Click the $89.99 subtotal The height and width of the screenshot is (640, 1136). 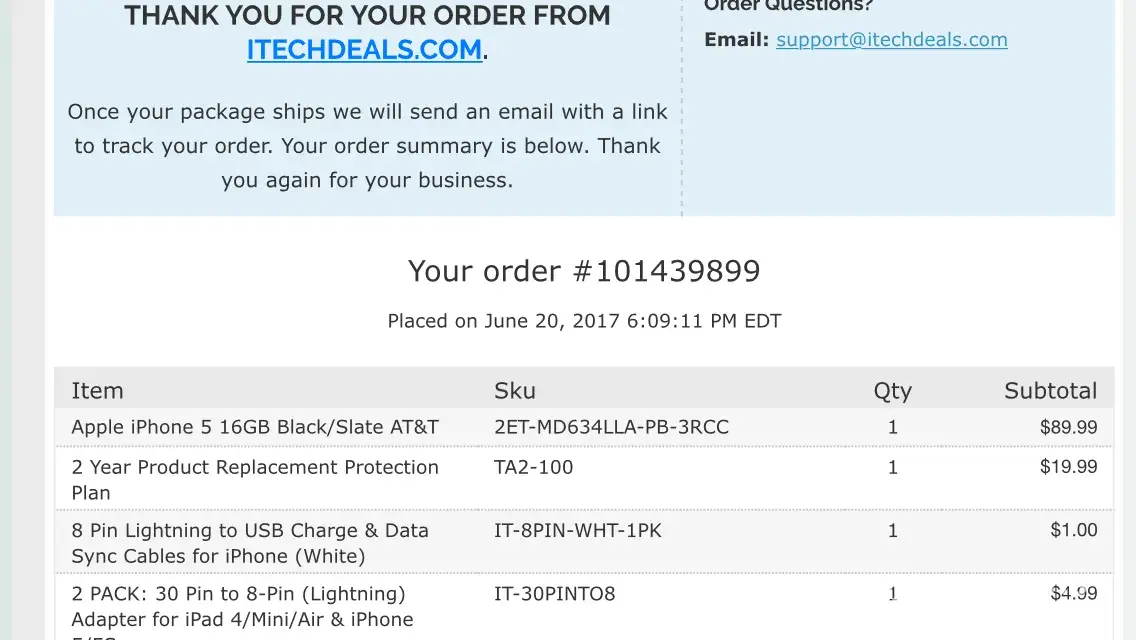tap(1068, 427)
